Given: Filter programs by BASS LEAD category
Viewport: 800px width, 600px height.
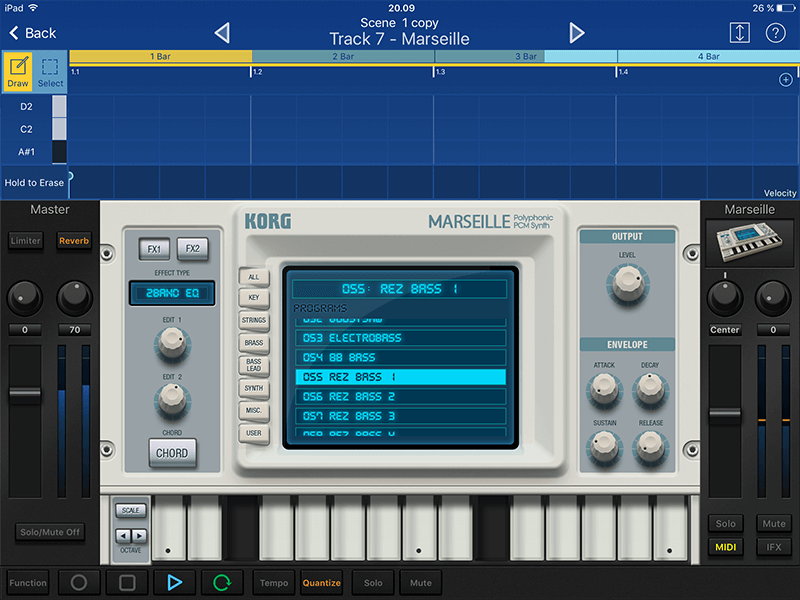Looking at the screenshot, I should pos(254,365).
